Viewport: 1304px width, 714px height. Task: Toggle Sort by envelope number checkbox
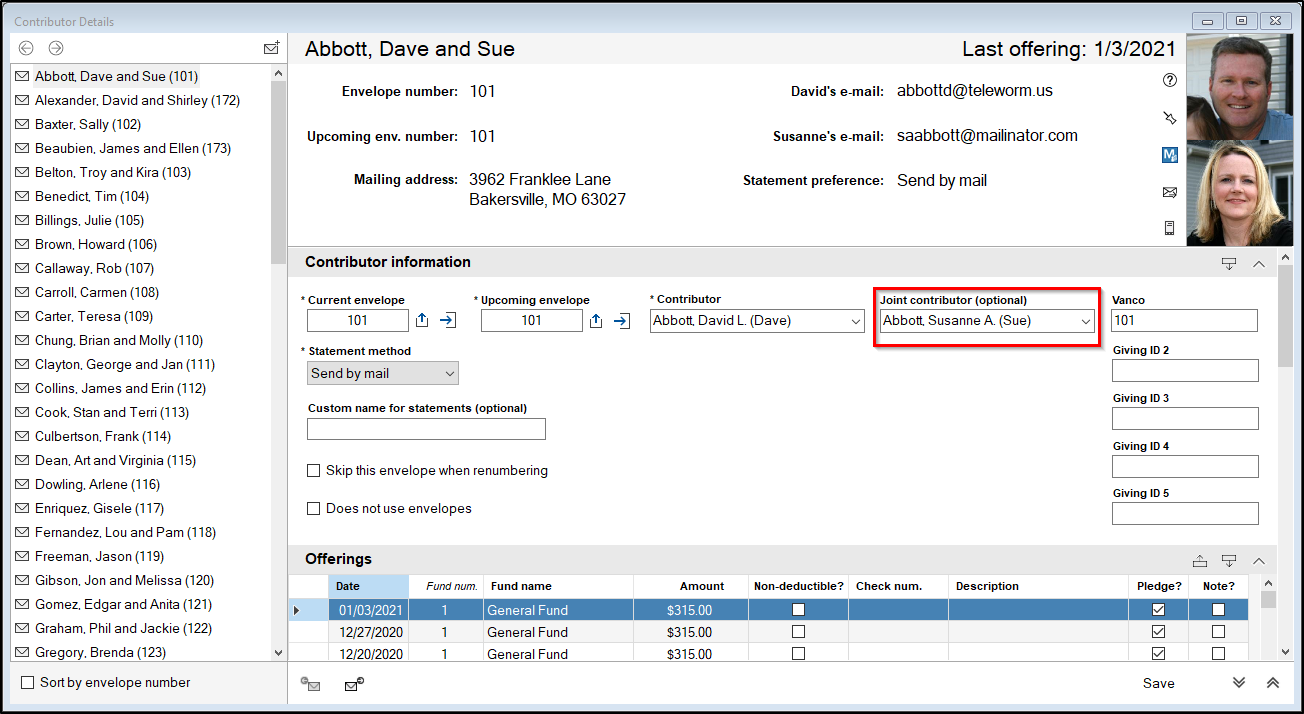click(x=28, y=683)
